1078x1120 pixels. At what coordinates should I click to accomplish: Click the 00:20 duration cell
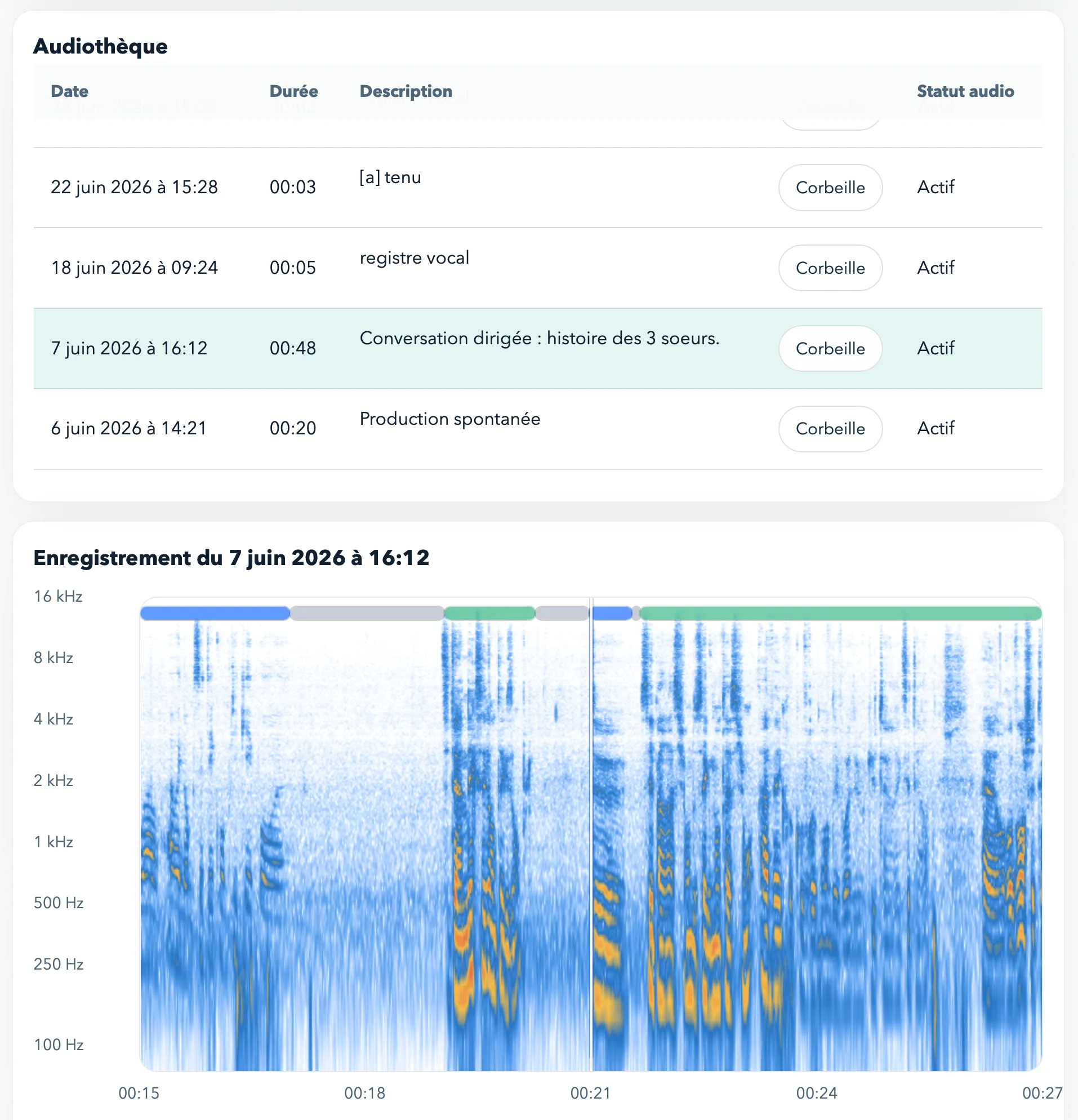pos(292,429)
